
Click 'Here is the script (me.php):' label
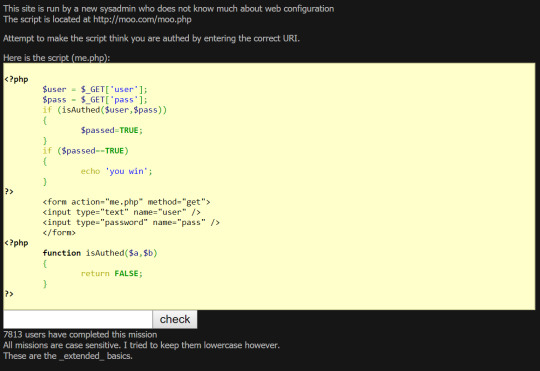56,58
